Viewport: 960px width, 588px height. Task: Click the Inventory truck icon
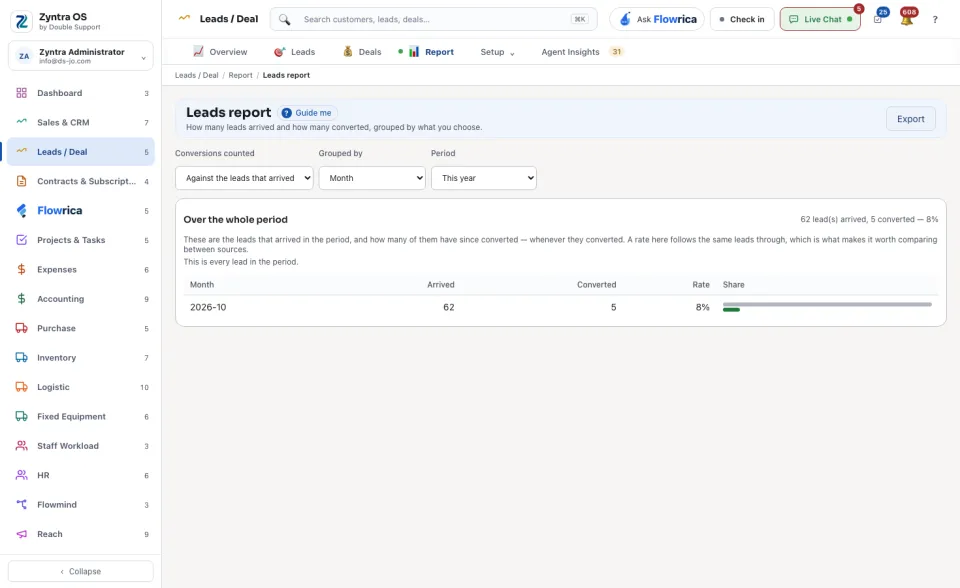21,358
